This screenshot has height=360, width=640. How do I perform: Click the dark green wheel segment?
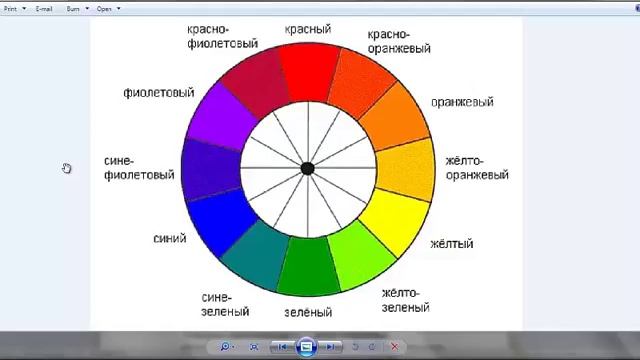pos(308,266)
